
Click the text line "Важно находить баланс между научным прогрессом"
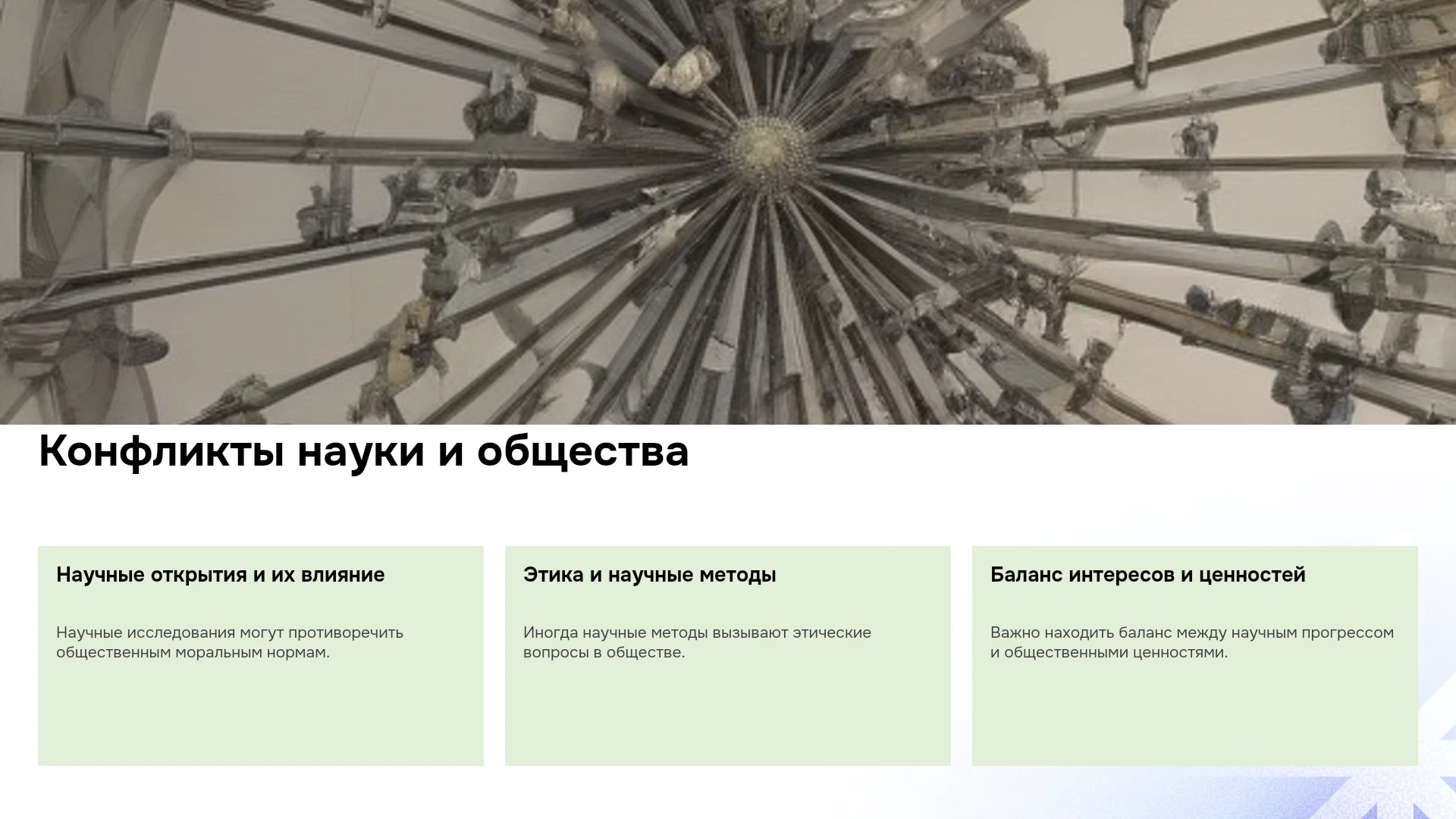(1192, 633)
